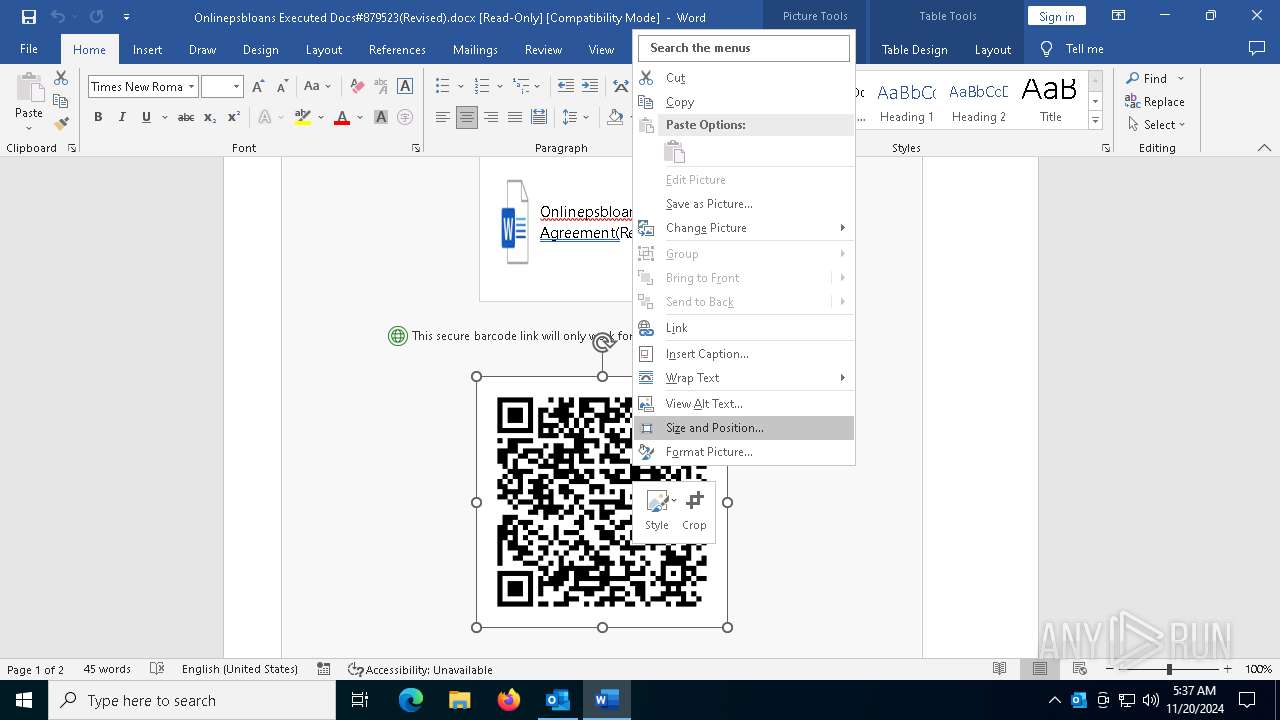
Task: Open the Mailings ribbon tab
Action: coord(475,49)
